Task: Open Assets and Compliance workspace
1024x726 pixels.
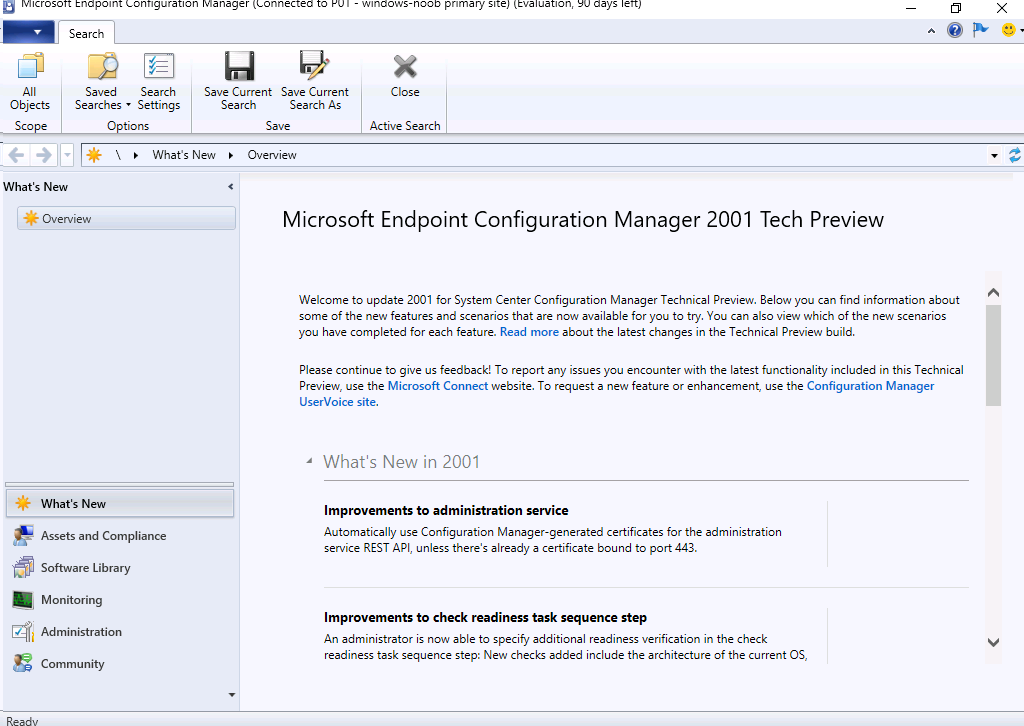Action: tap(120, 535)
